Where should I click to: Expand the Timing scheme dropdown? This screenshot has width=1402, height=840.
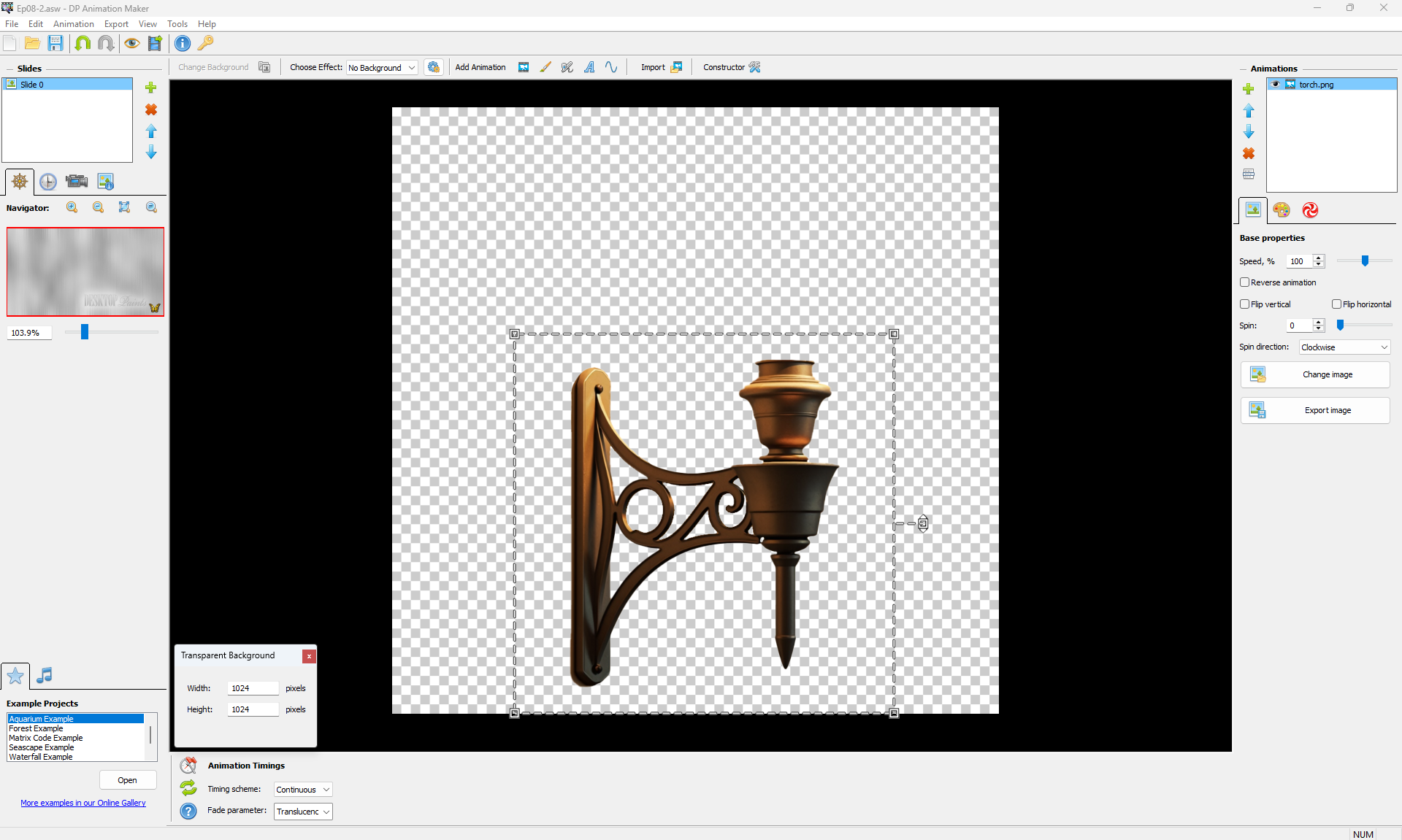(303, 790)
